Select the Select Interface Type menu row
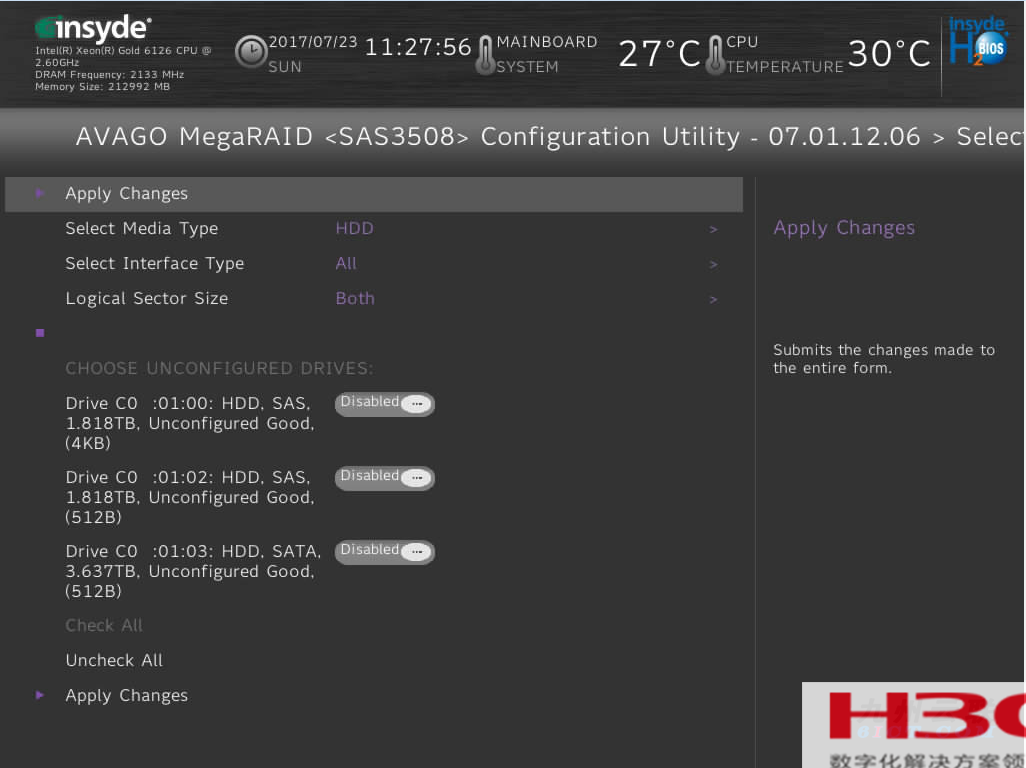 point(374,264)
